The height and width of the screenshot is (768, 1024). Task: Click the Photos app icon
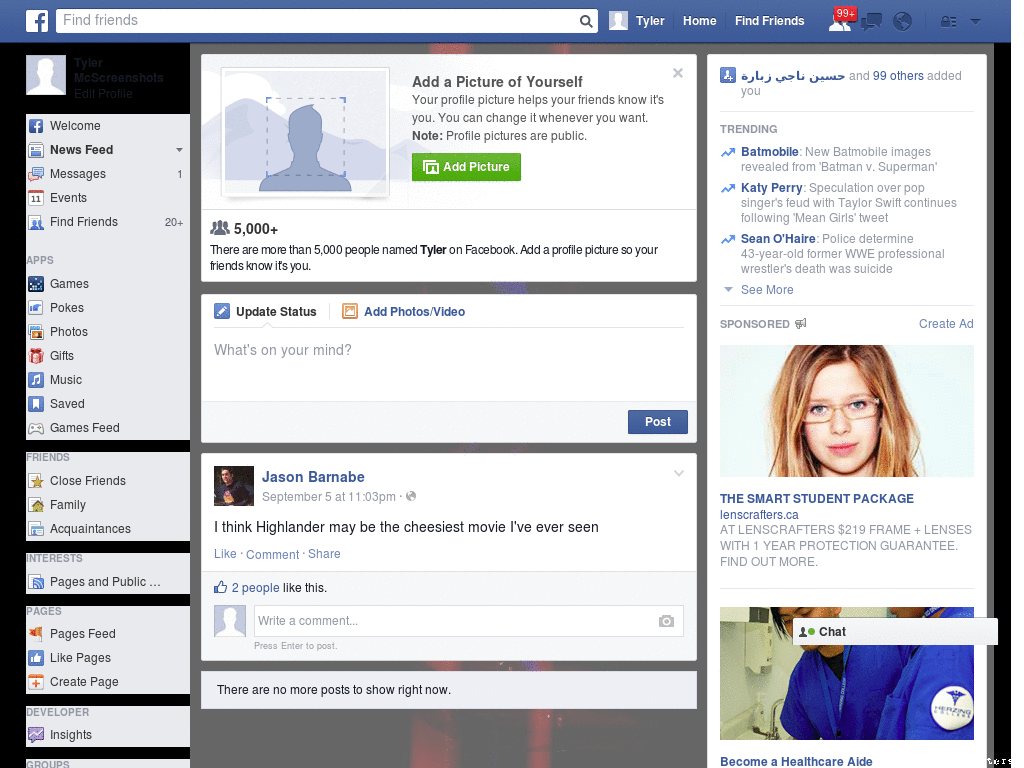(36, 332)
